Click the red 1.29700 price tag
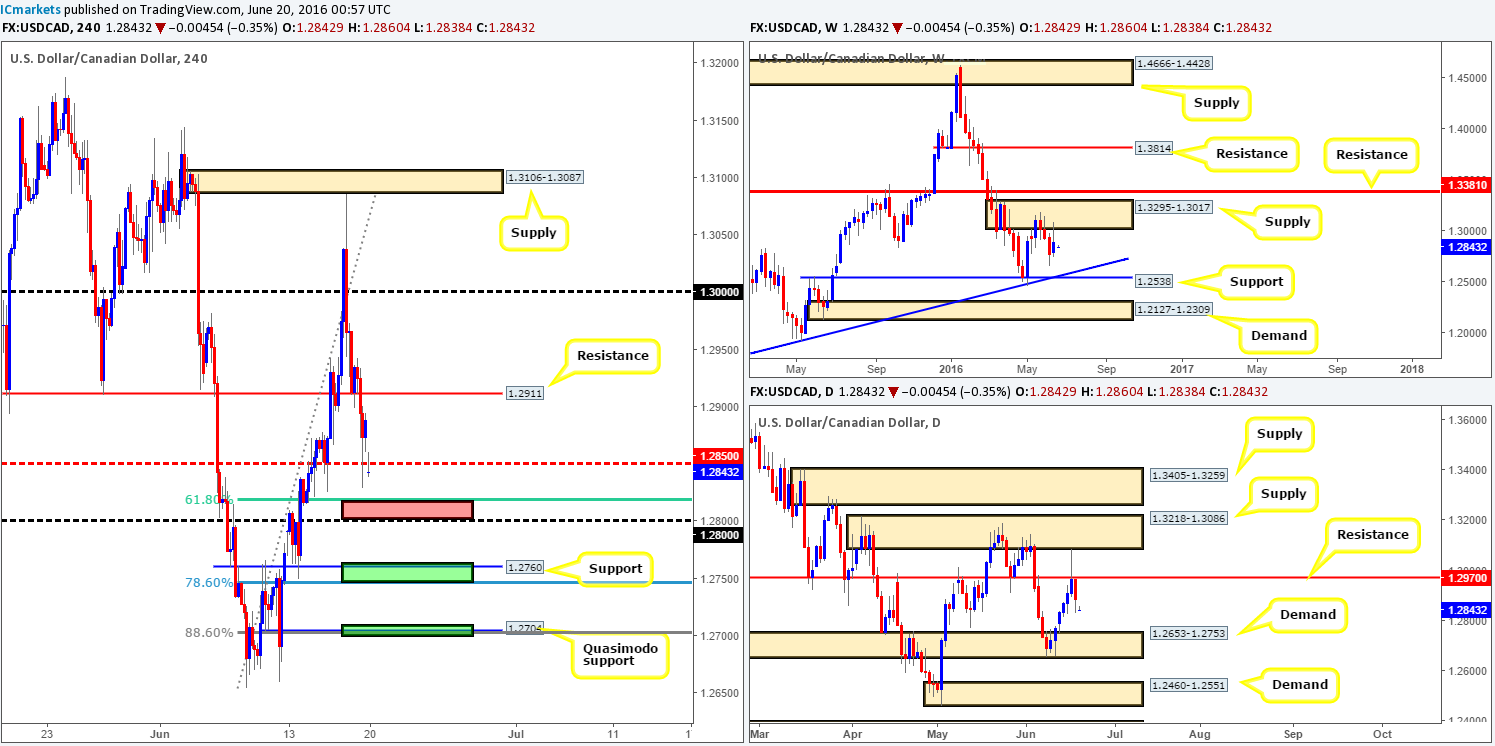The image size is (1495, 746). (x=1465, y=577)
